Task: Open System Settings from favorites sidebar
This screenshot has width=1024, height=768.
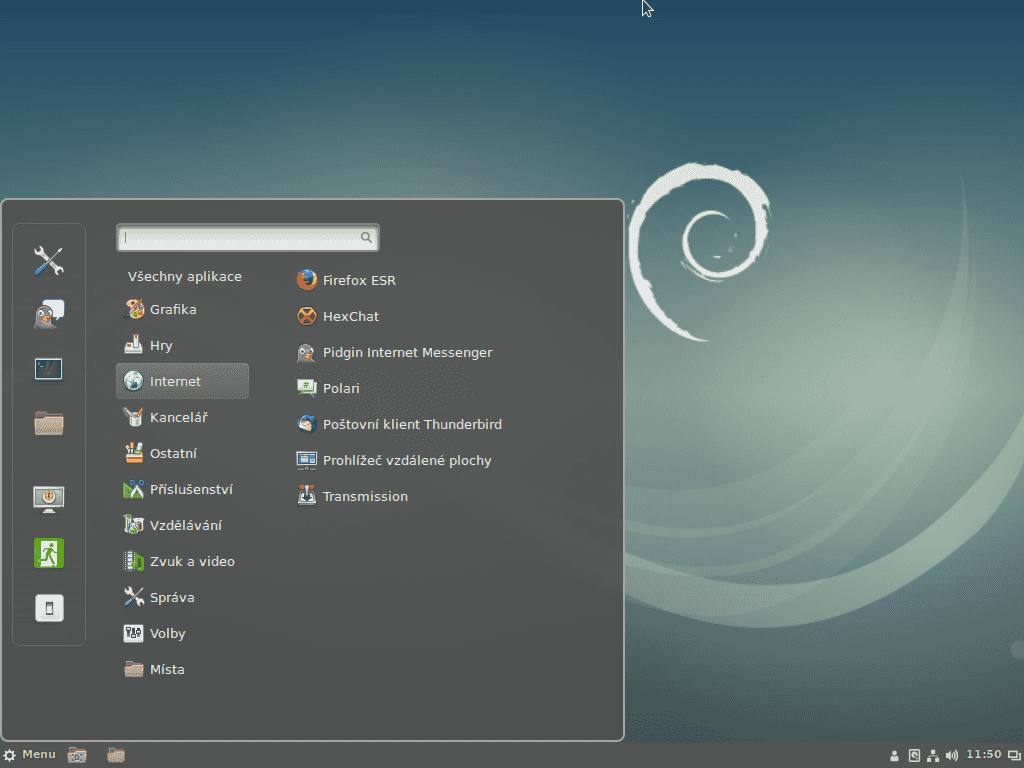Action: pyautogui.click(x=48, y=261)
